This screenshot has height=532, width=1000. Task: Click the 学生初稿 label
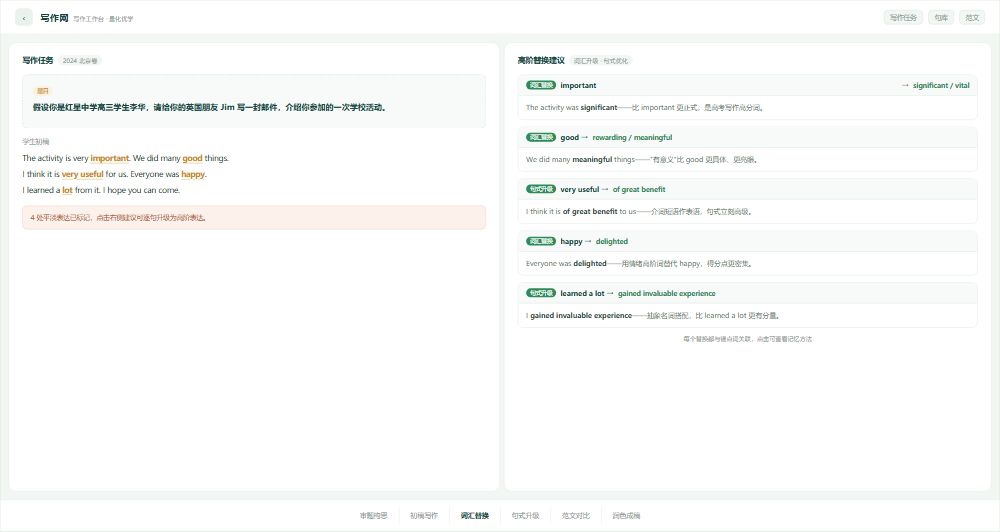click(x=36, y=142)
